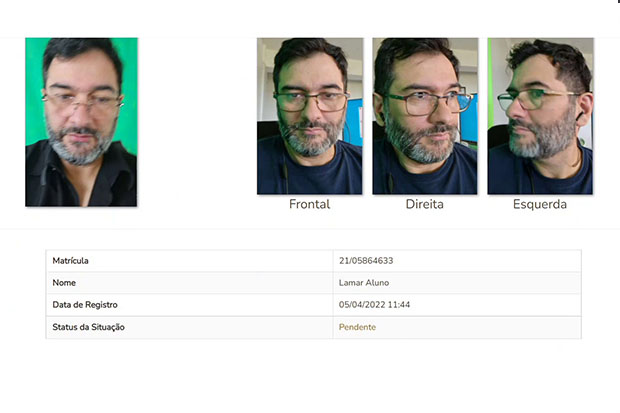Viewport: 620px width, 413px height.
Task: Click the Pendente status value
Action: 357,327
